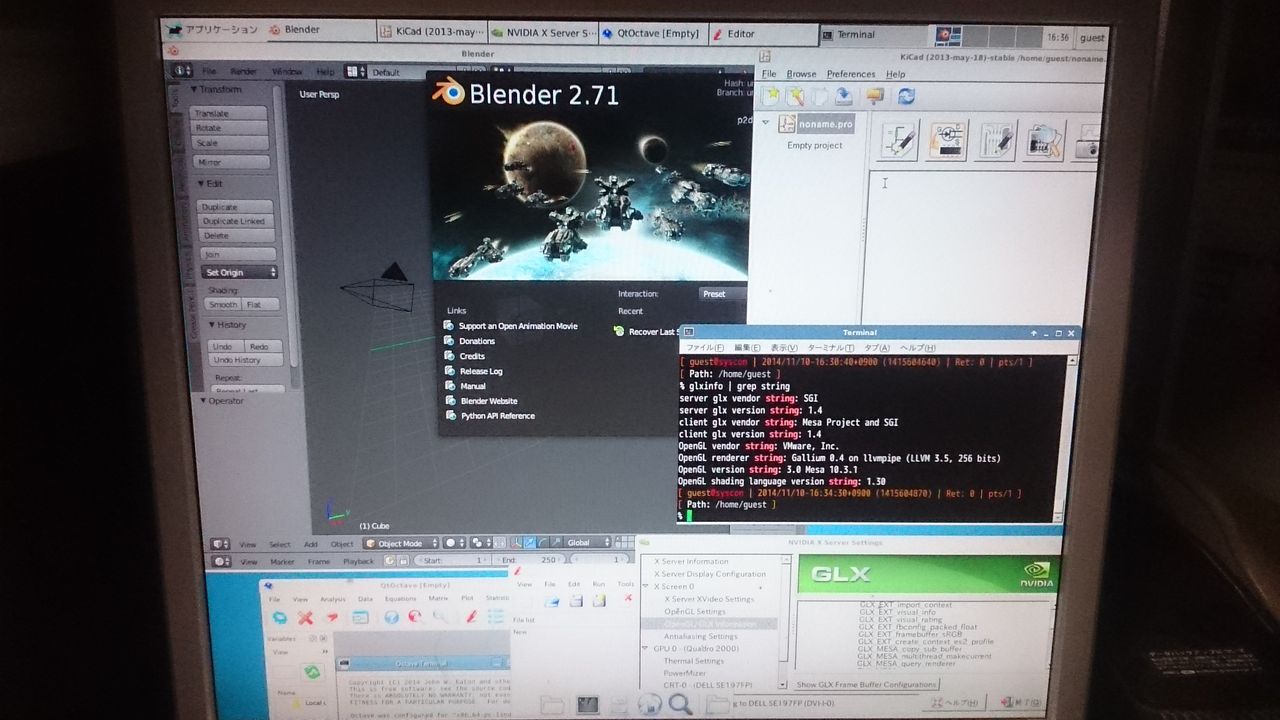The width and height of the screenshot is (1280, 720).
Task: Click the open file icon in the Editor toolbar
Action: coord(552,601)
